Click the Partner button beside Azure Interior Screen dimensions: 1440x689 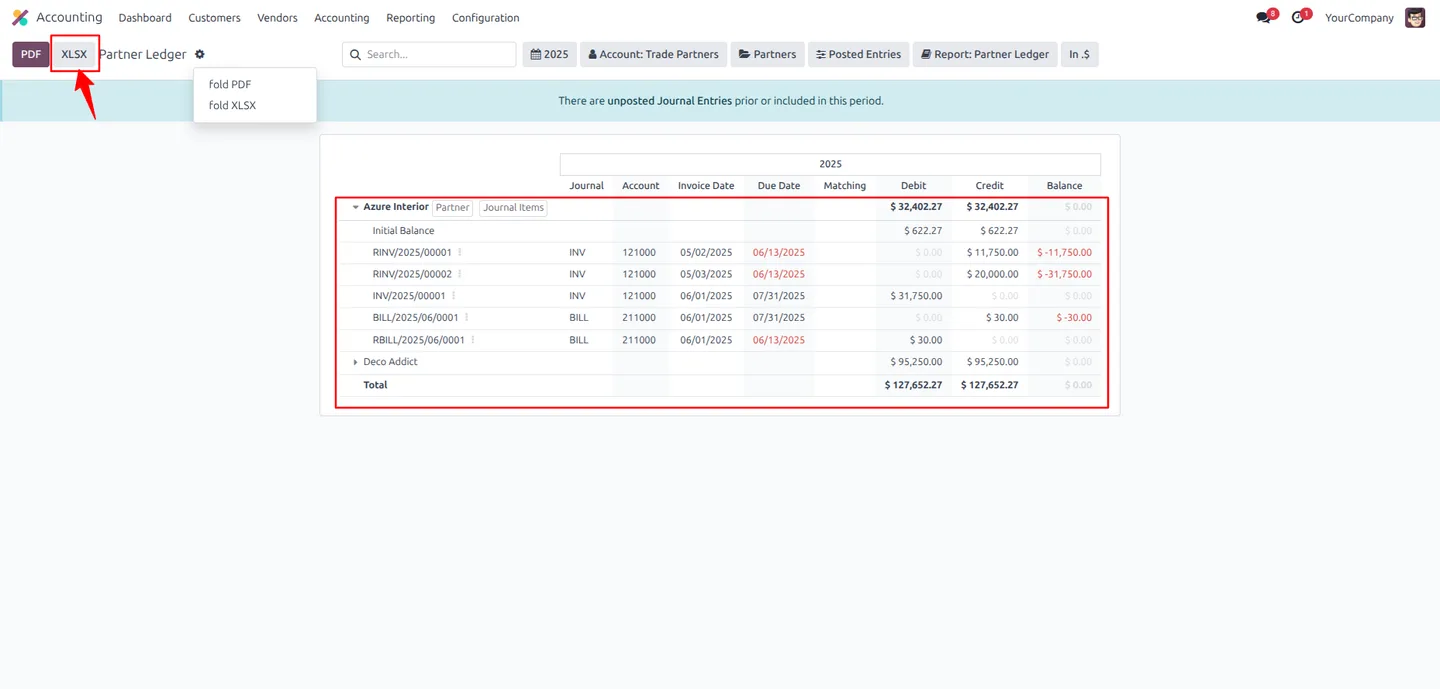(452, 208)
